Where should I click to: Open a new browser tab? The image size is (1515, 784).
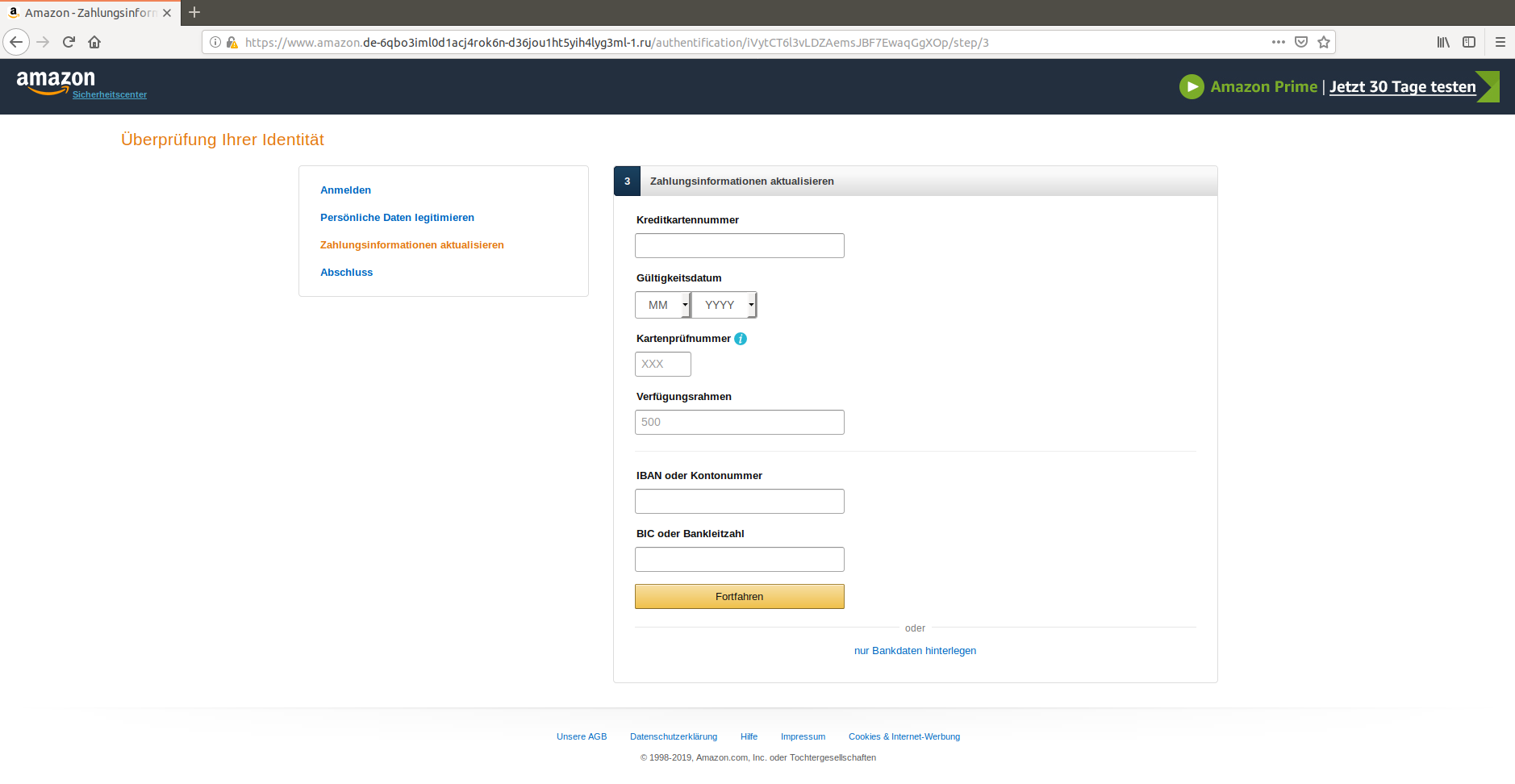point(194,12)
